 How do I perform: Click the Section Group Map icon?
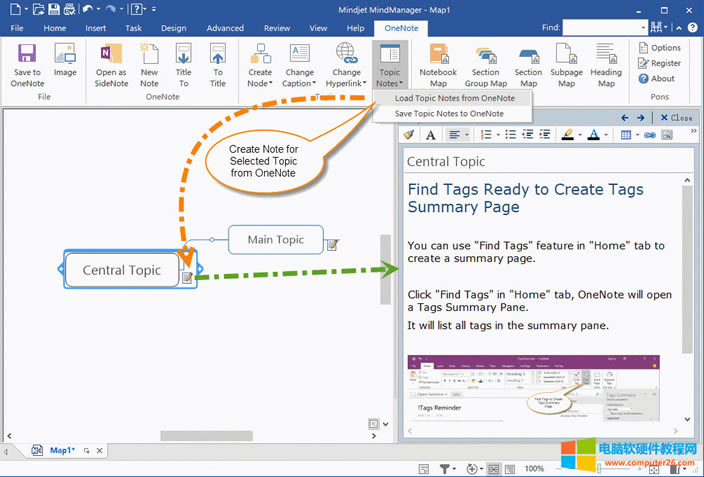(x=485, y=64)
